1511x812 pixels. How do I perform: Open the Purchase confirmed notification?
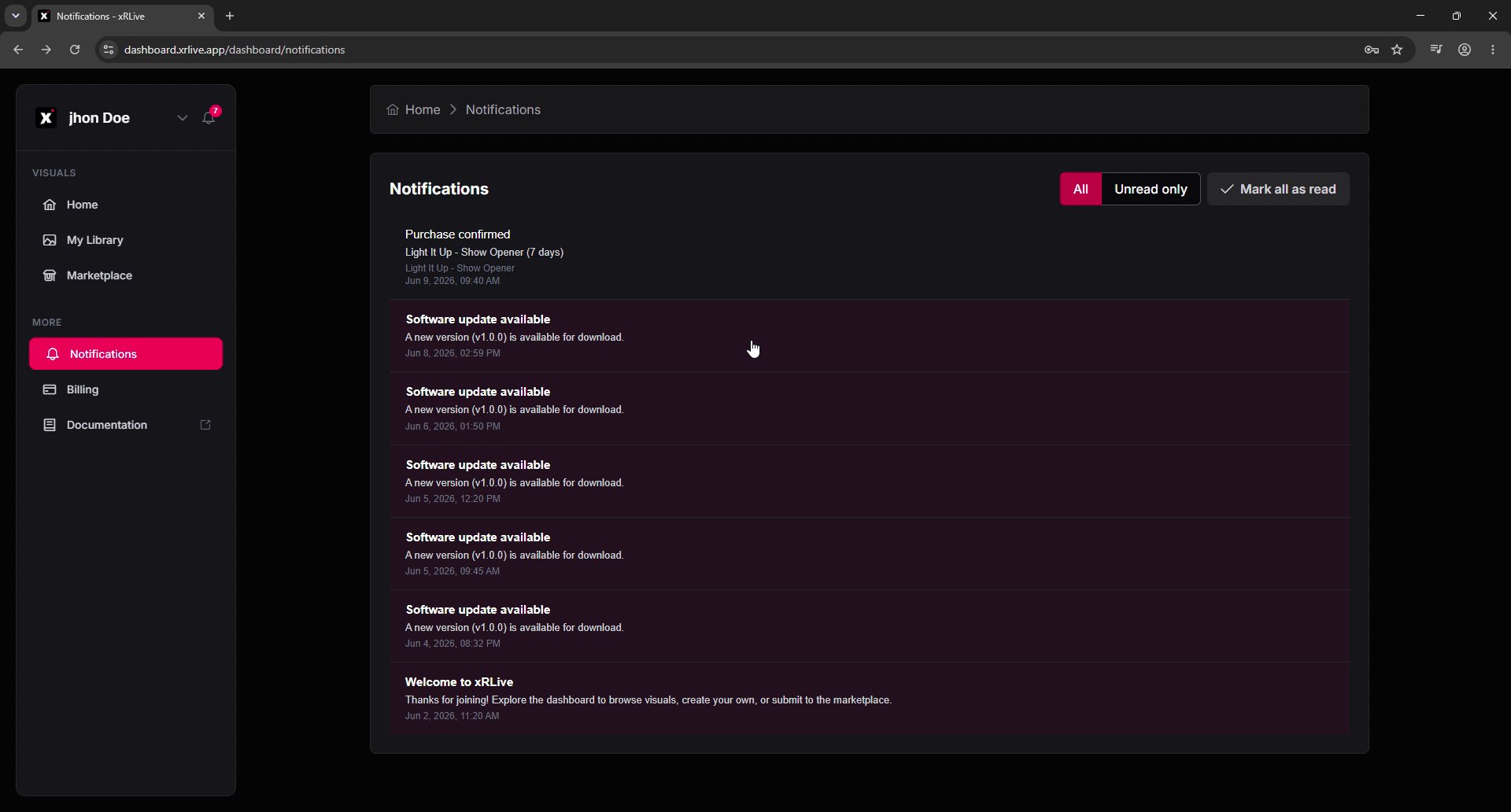coord(869,257)
